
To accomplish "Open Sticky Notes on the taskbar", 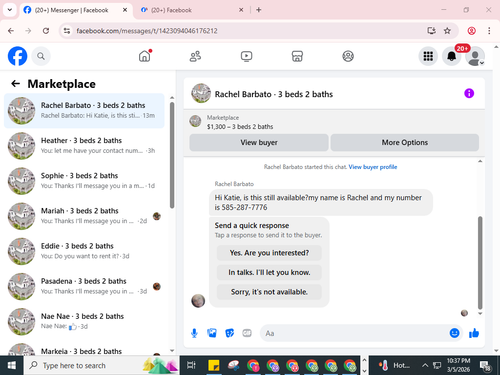I will (x=214, y=365).
